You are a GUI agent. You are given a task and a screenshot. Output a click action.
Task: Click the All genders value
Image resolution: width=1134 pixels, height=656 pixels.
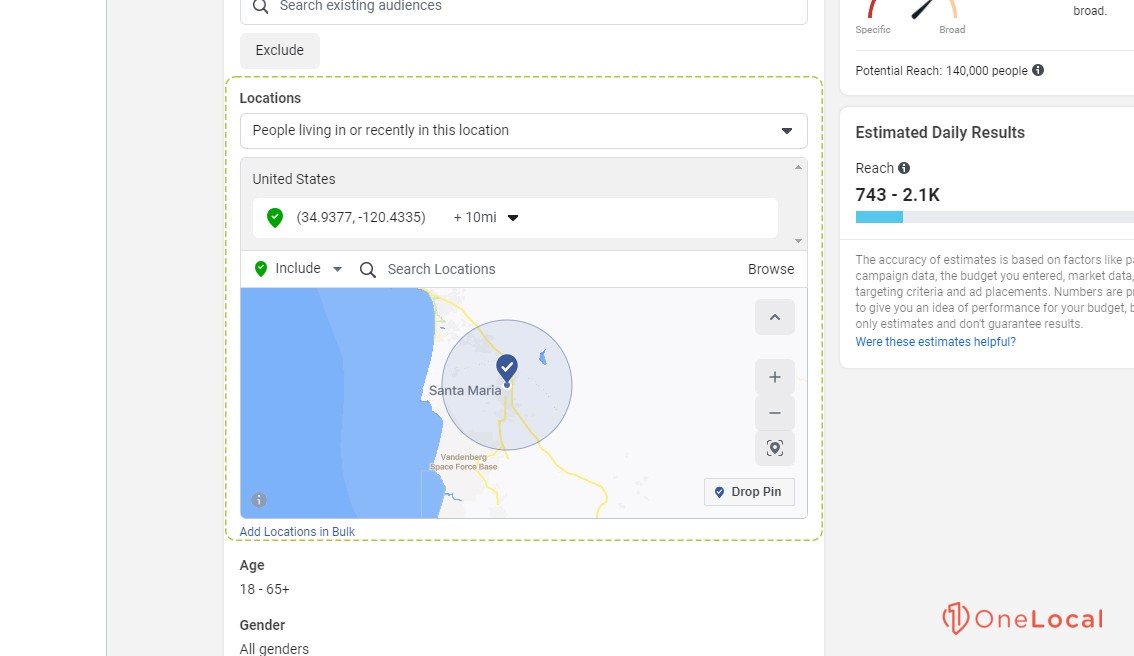tap(274, 649)
